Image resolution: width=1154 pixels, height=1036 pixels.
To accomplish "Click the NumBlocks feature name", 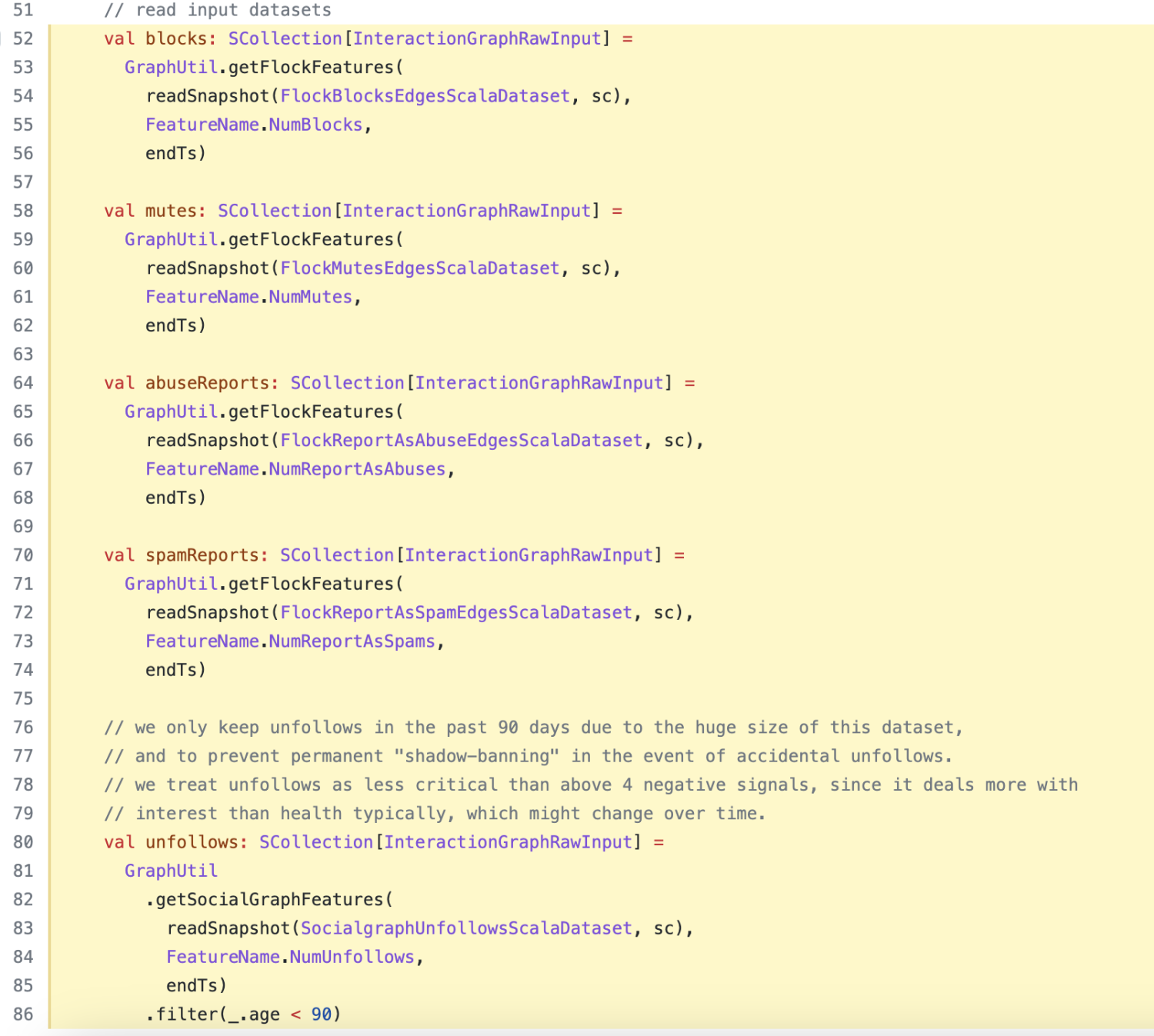I will (x=315, y=125).
